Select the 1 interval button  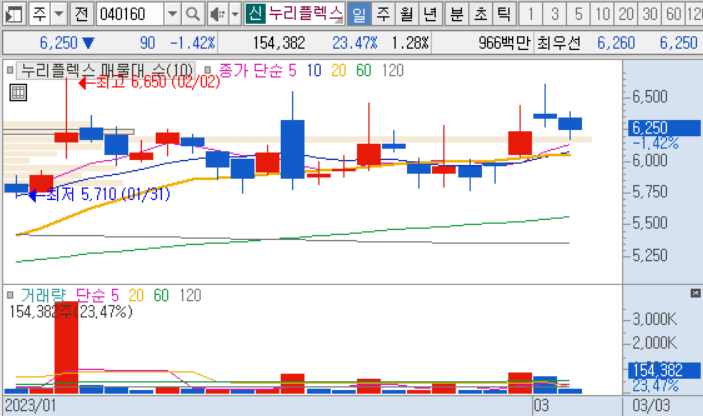pyautogui.click(x=531, y=14)
